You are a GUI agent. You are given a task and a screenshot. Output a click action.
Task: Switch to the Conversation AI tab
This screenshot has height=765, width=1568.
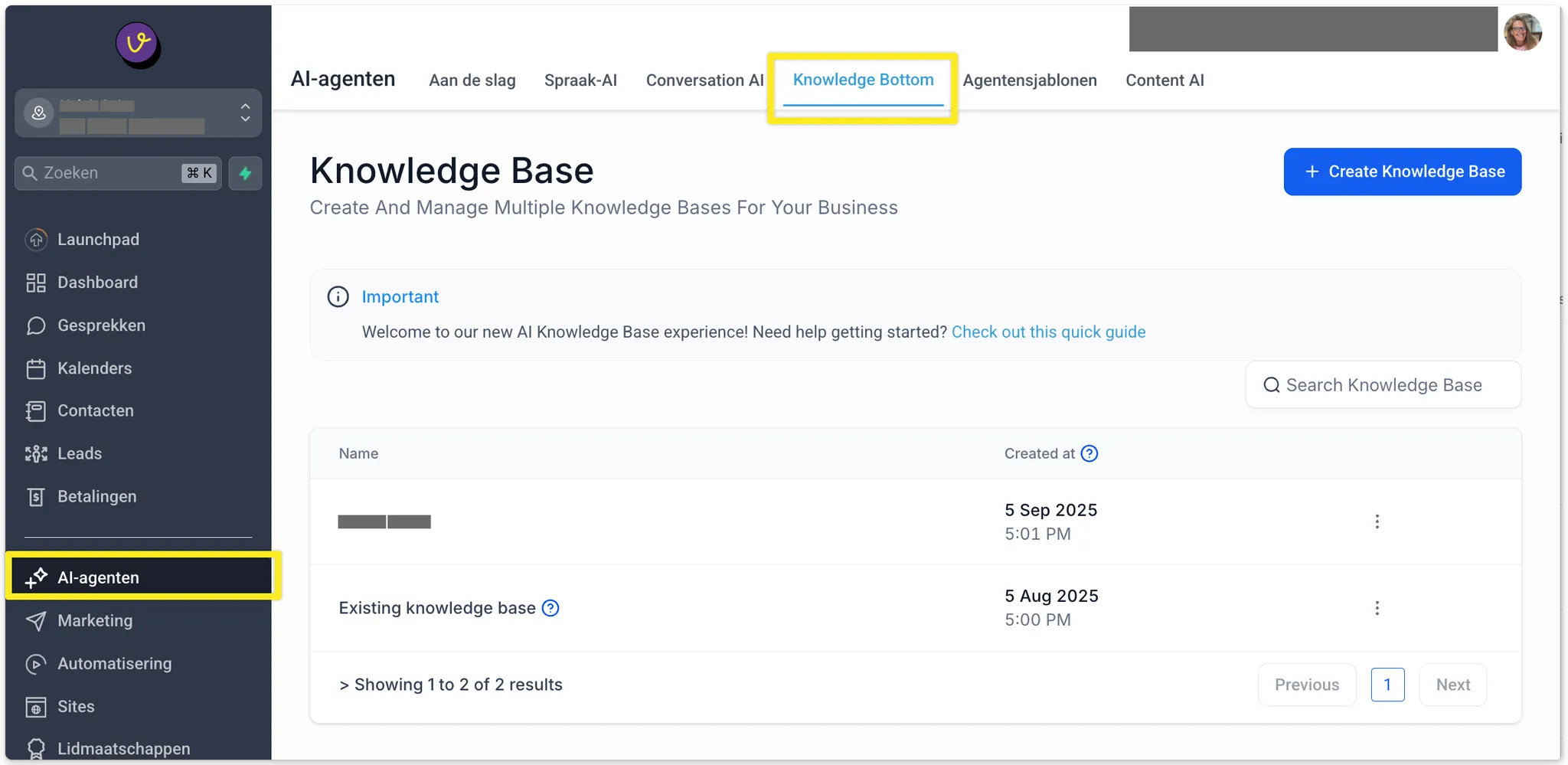click(704, 80)
